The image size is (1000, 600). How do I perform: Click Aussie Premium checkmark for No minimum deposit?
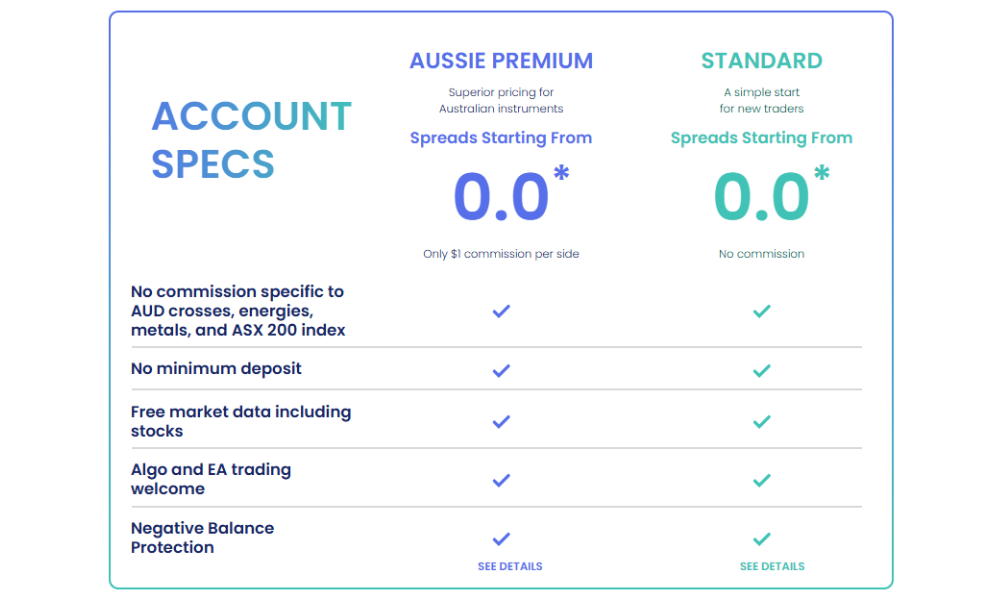tap(501, 370)
